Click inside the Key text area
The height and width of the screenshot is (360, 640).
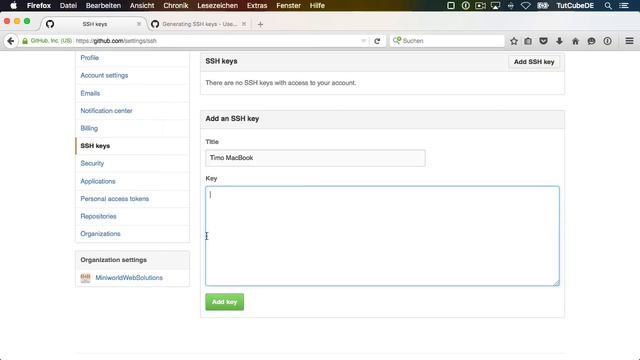[382, 236]
